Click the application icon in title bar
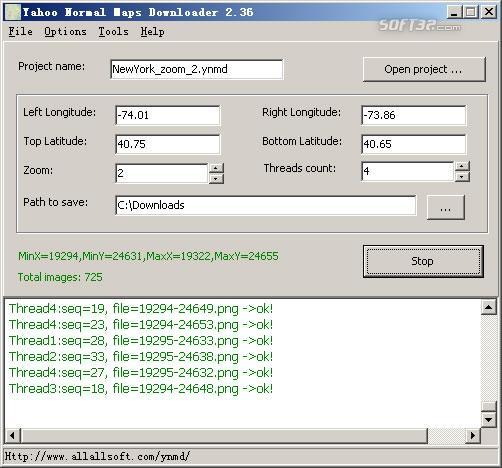Viewport: 502px width, 468px height. (13, 12)
